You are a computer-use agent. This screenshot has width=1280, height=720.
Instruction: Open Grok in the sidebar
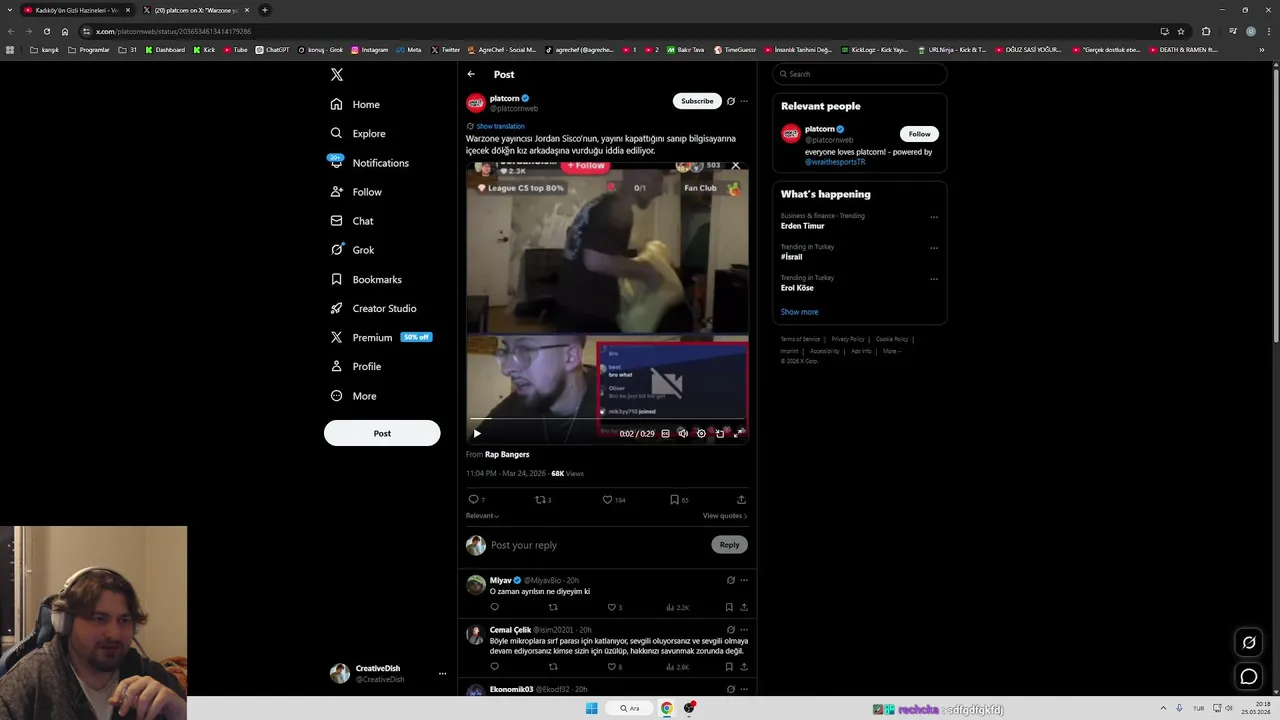pyautogui.click(x=351, y=250)
